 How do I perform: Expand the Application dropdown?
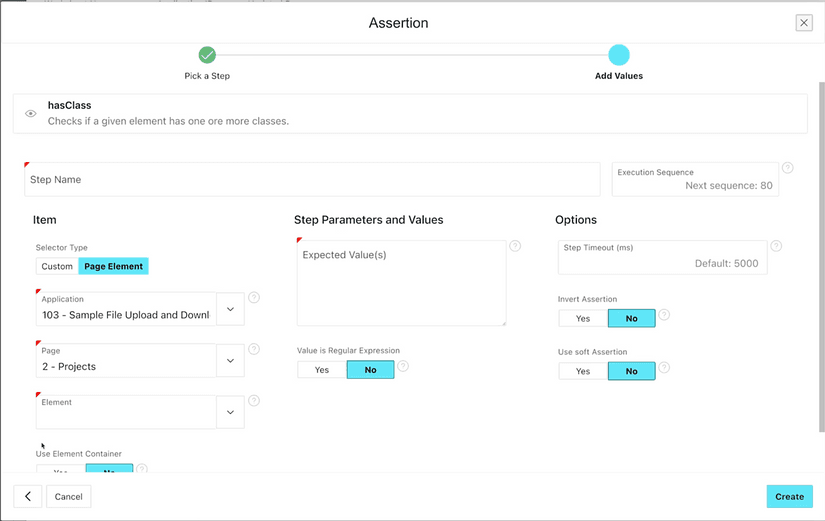(230, 309)
